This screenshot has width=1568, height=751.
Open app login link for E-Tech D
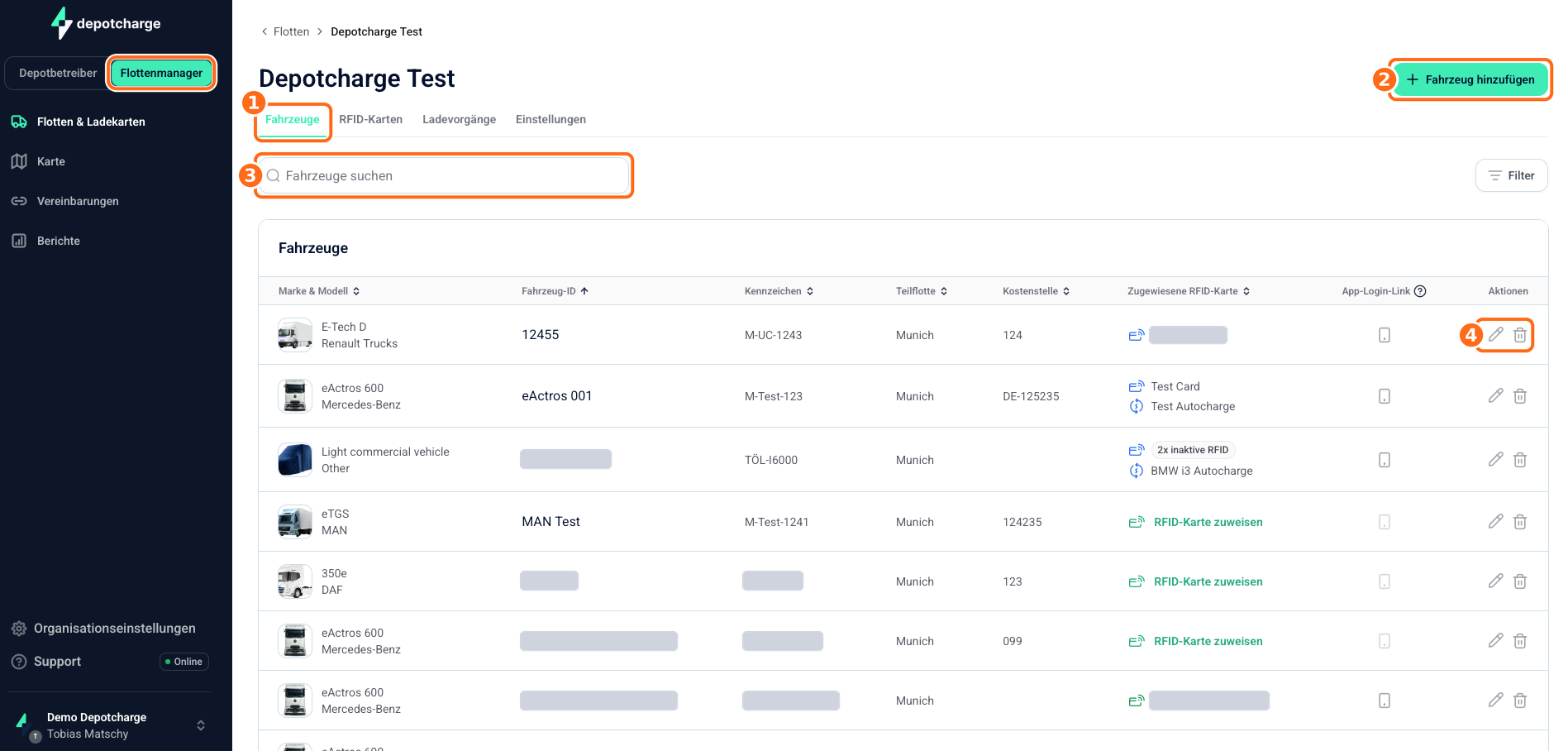click(x=1384, y=335)
